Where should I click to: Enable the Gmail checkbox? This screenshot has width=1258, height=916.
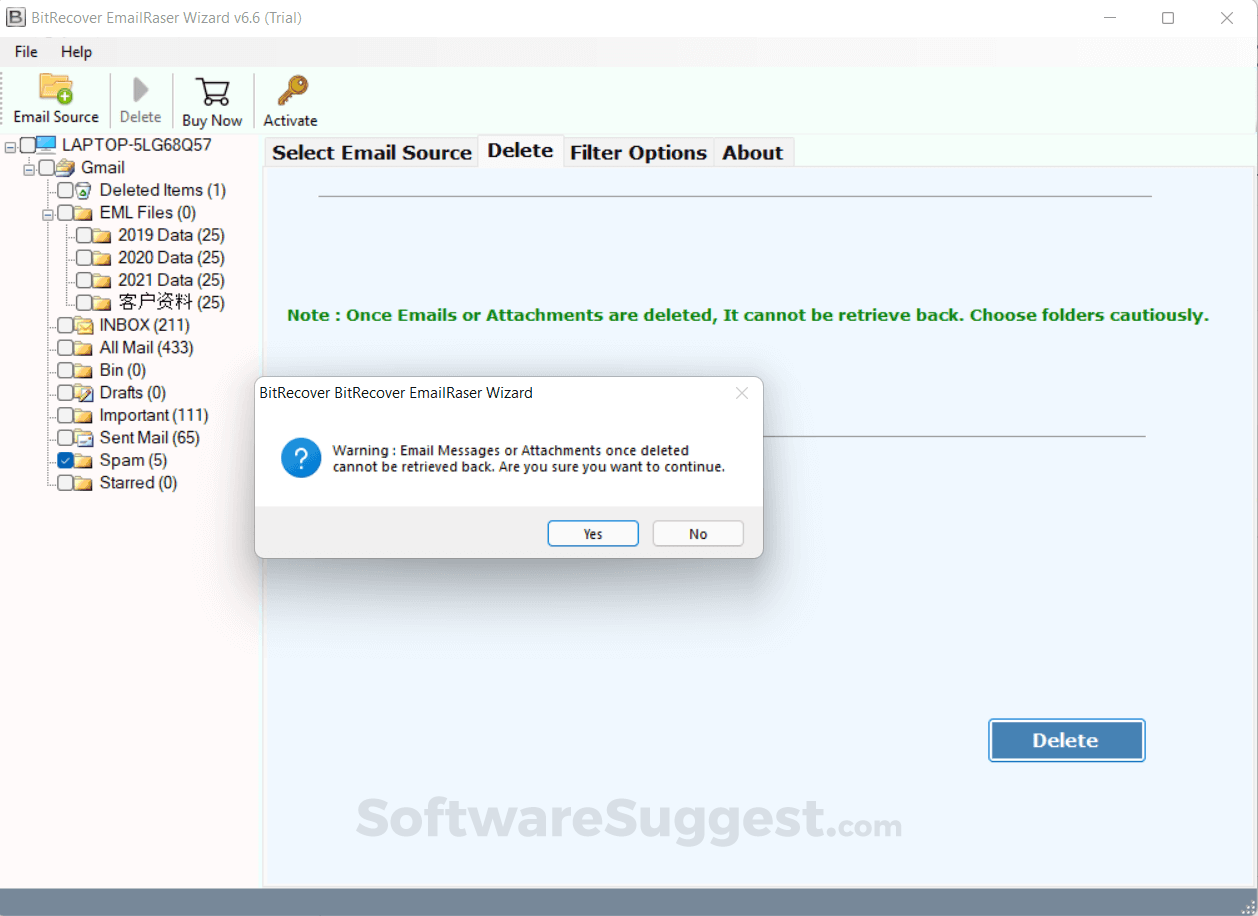click(x=46, y=167)
